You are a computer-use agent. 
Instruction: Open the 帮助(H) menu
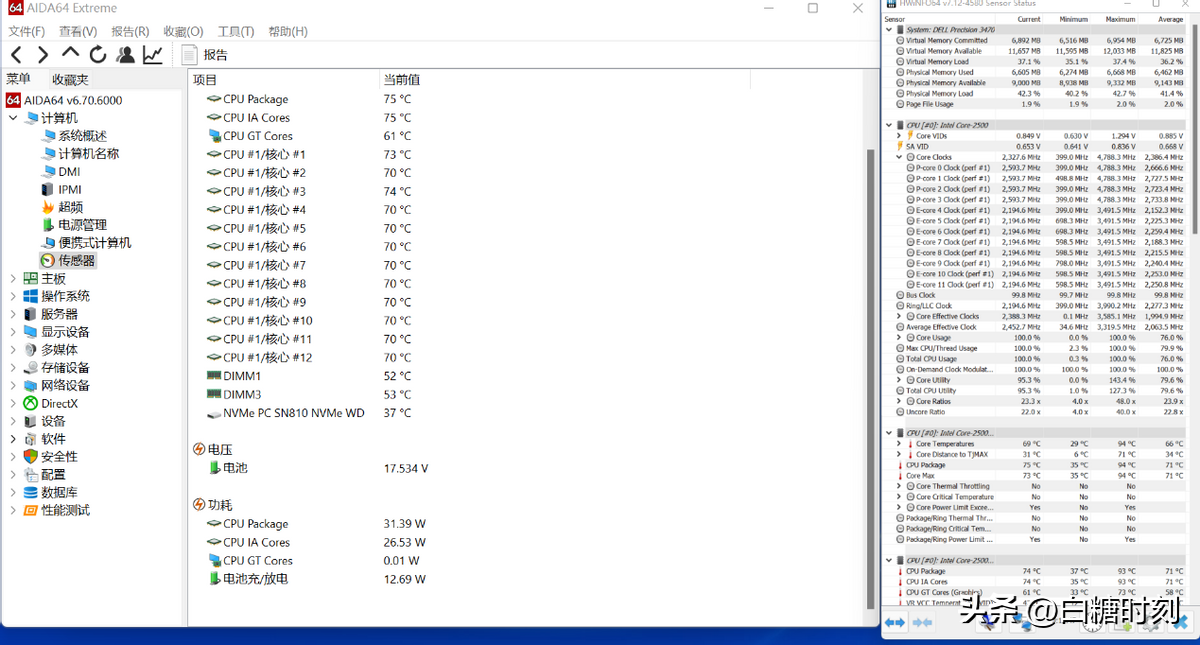click(288, 32)
